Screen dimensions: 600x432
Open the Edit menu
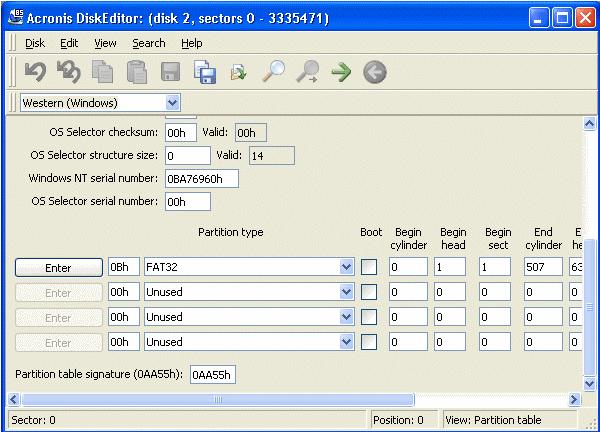tap(69, 43)
